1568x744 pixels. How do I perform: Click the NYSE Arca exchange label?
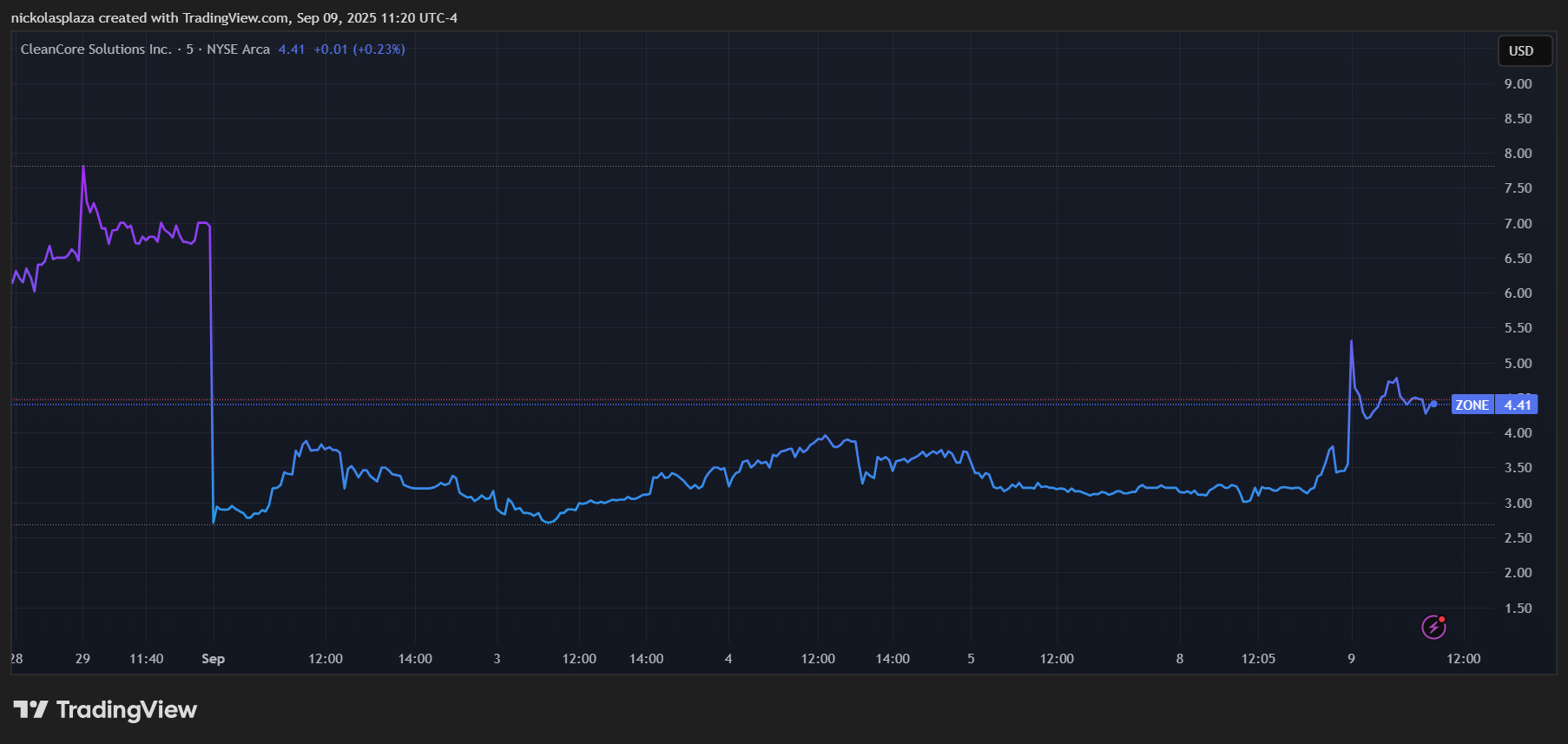[238, 49]
